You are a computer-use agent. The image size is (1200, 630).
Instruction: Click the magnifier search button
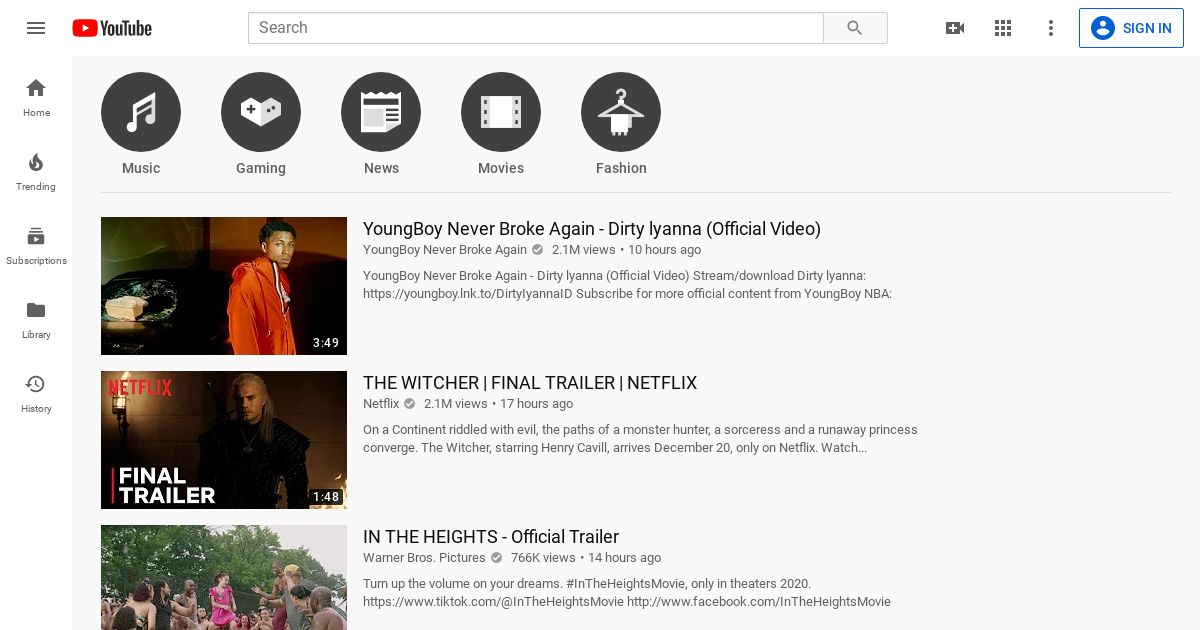click(x=855, y=28)
